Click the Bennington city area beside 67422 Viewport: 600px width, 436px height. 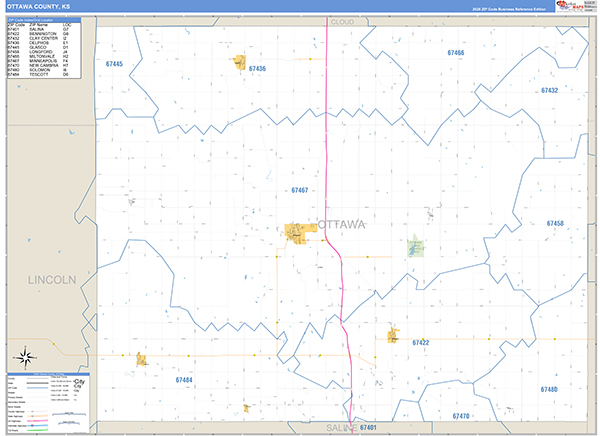coord(393,335)
